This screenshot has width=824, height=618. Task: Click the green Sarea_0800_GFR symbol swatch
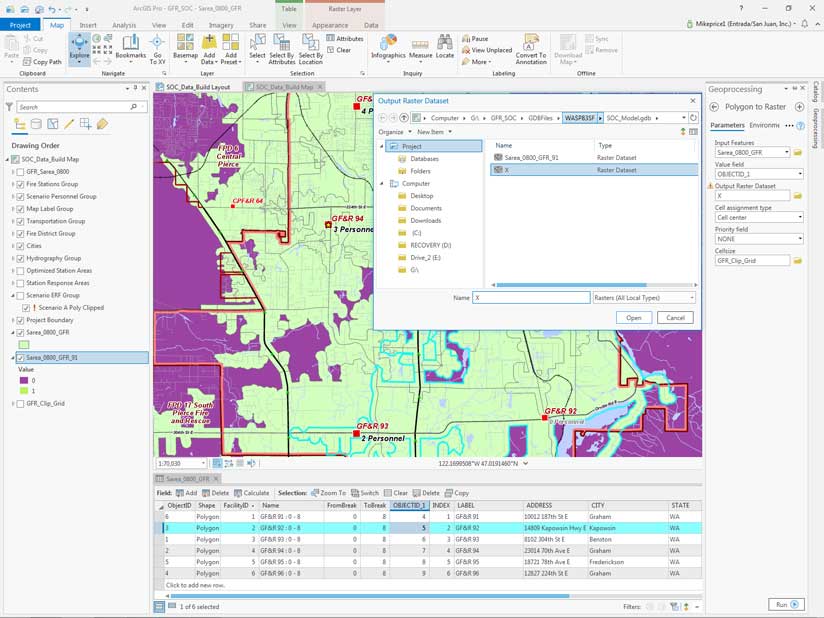[x=26, y=344]
